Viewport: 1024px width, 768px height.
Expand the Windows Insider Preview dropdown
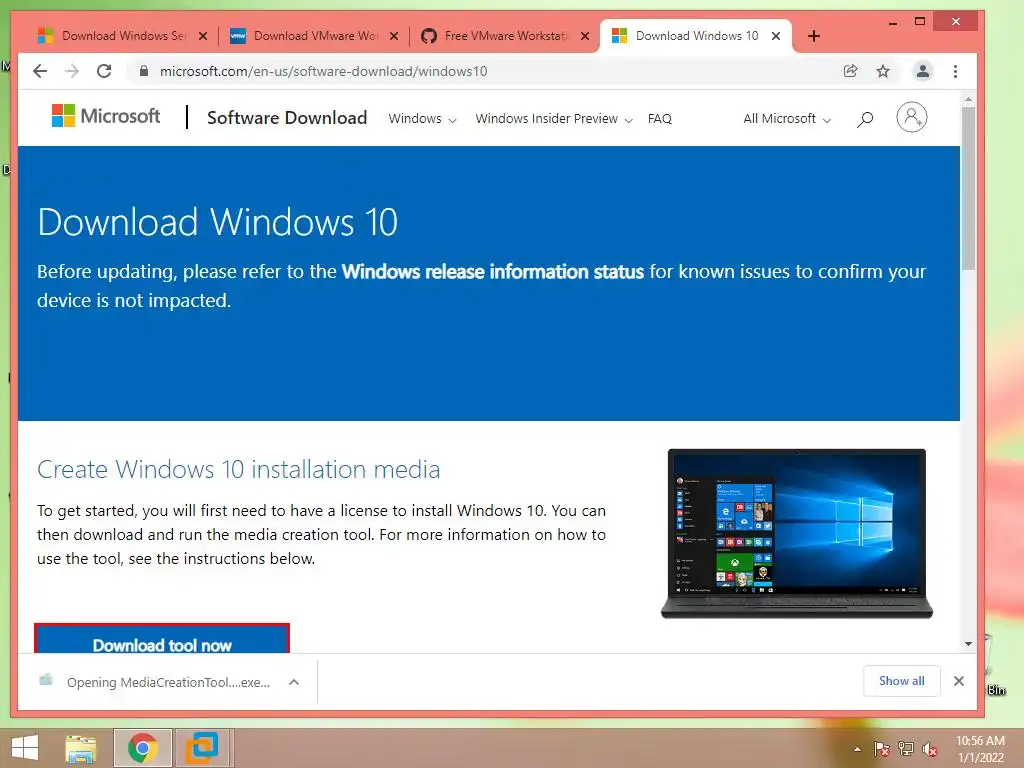pos(554,119)
